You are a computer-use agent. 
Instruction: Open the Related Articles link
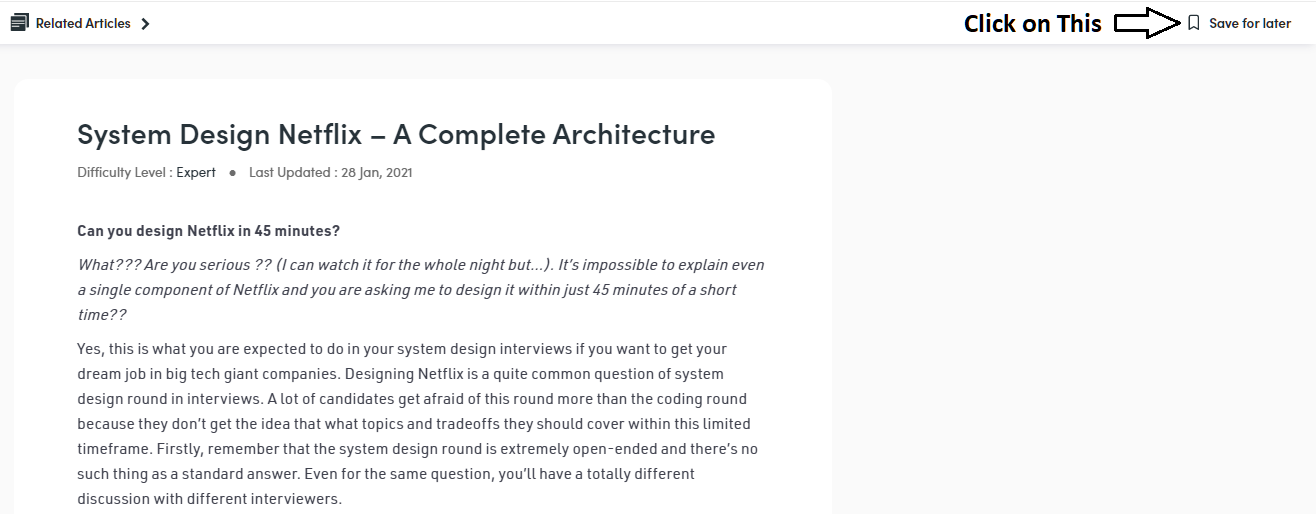click(83, 23)
